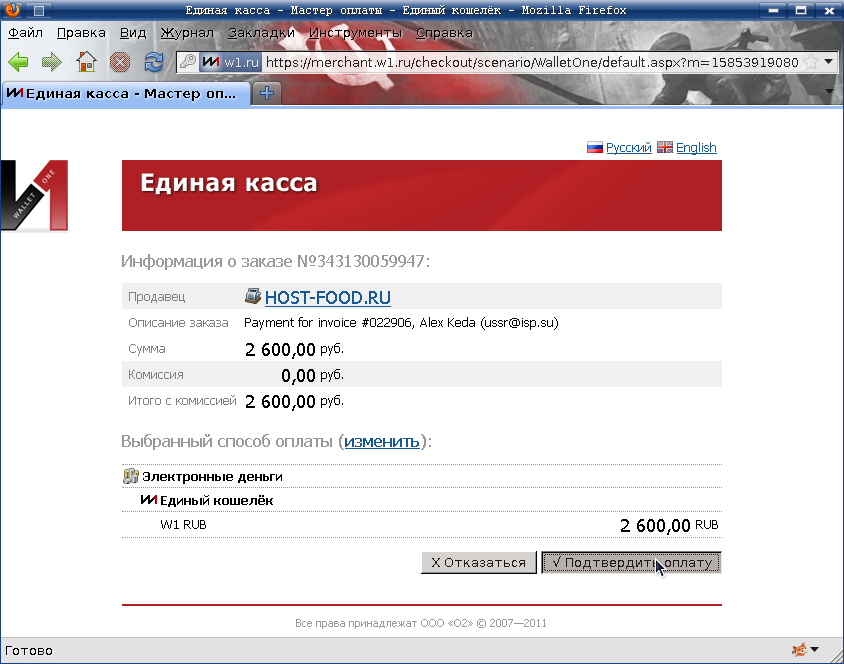This screenshot has height=664, width=844.
Task: Click the seller cash register icon
Action: click(x=253, y=295)
